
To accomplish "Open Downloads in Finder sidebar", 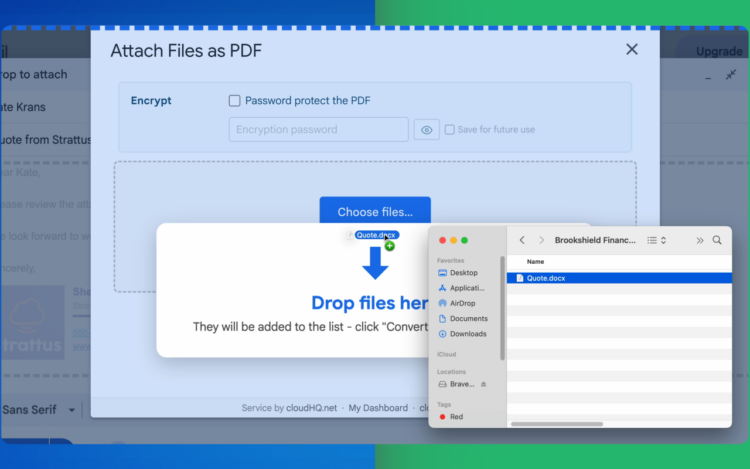I will [462, 334].
